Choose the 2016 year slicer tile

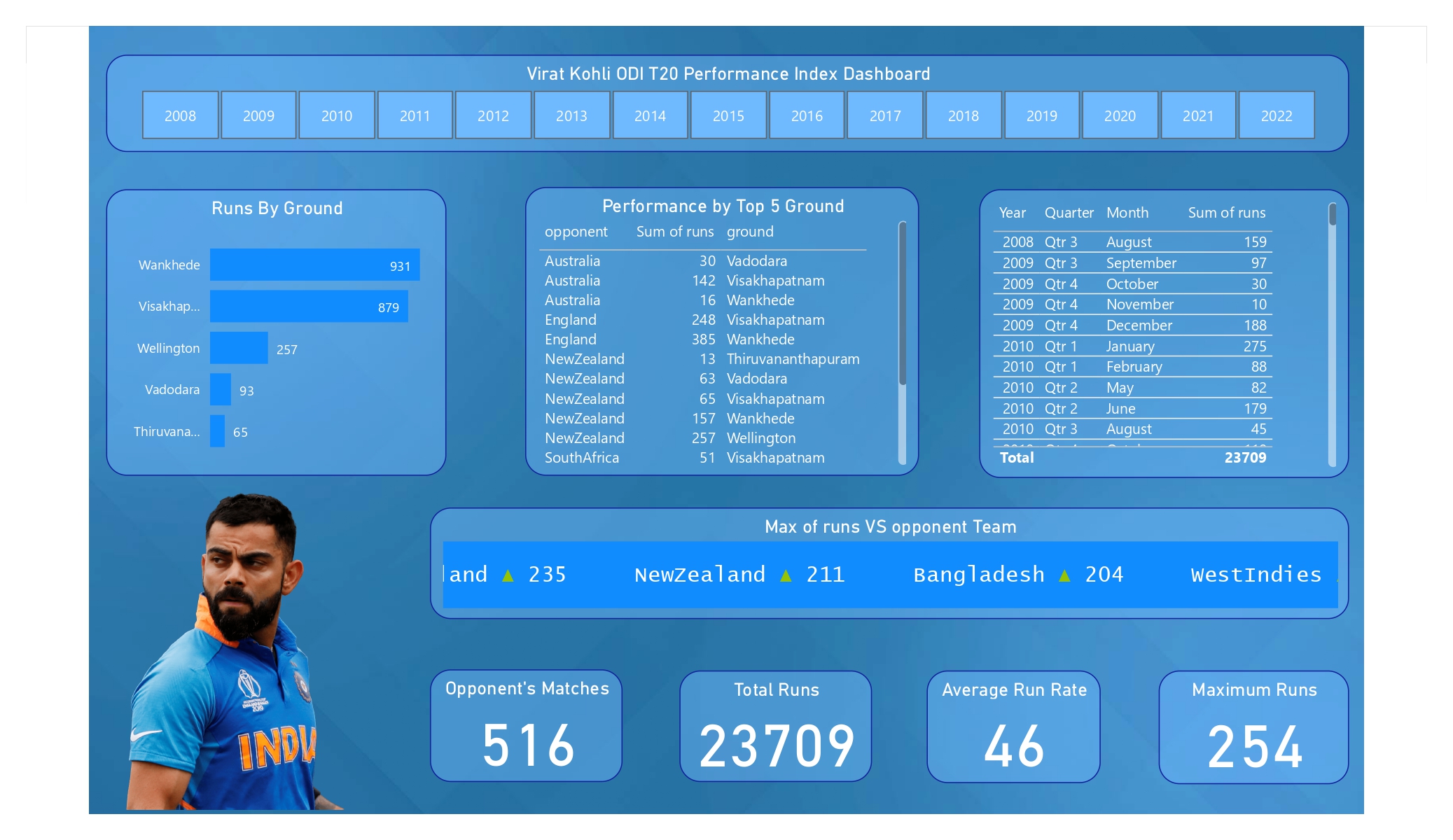(807, 115)
